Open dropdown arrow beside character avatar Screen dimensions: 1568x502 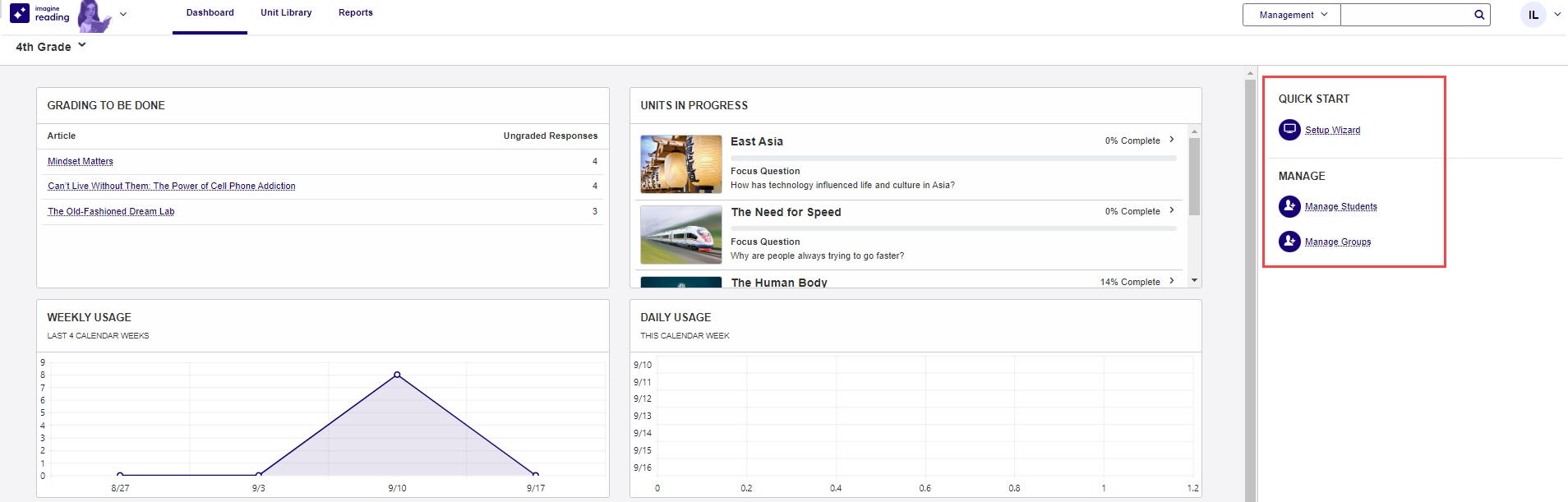pyautogui.click(x=123, y=14)
